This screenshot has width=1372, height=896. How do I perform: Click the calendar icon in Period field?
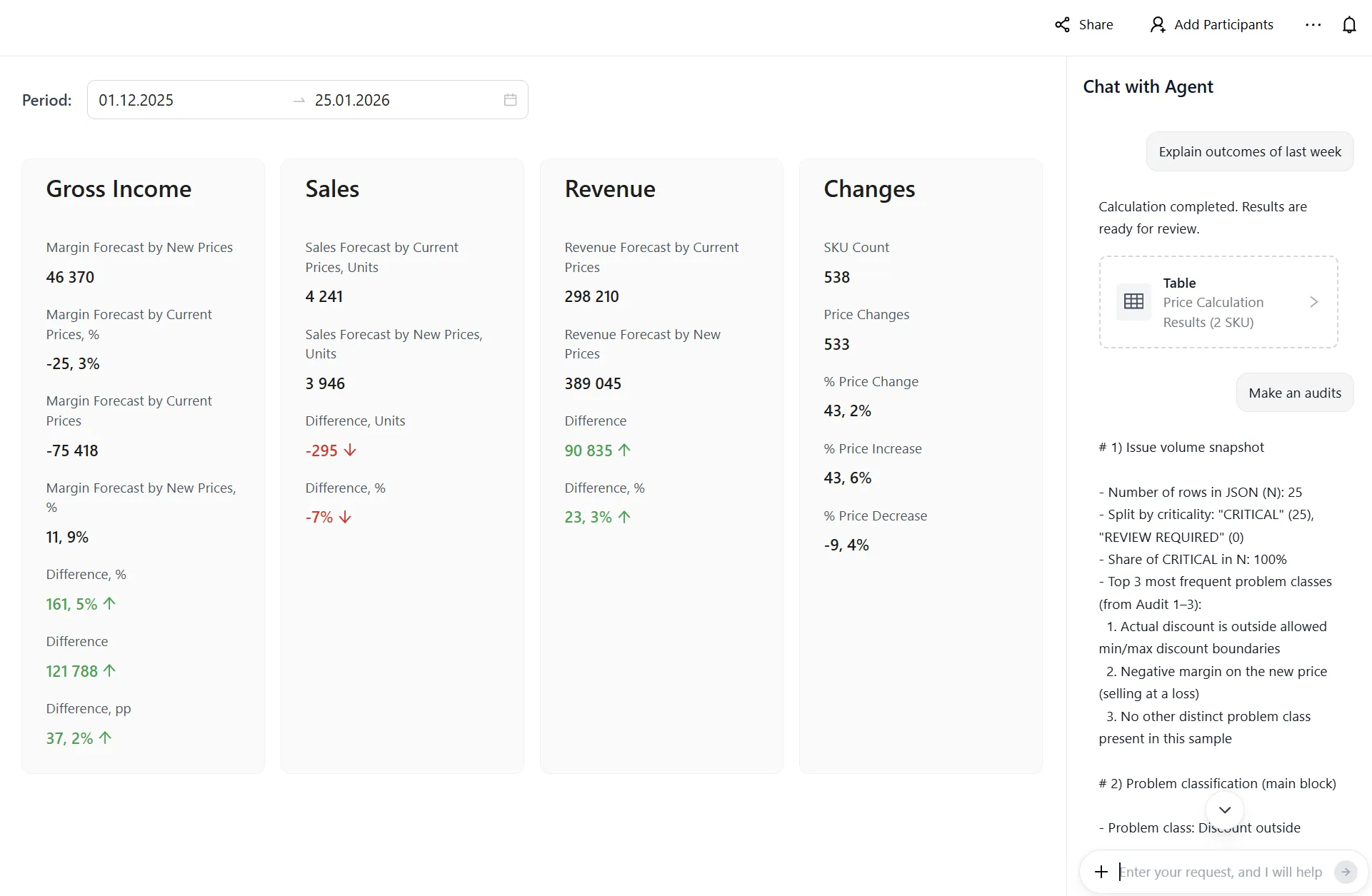[x=510, y=100]
